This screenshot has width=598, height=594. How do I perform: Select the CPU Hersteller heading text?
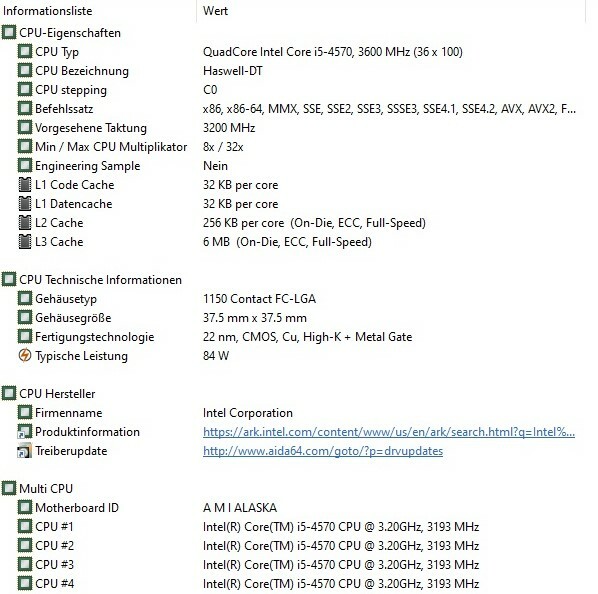coord(57,393)
